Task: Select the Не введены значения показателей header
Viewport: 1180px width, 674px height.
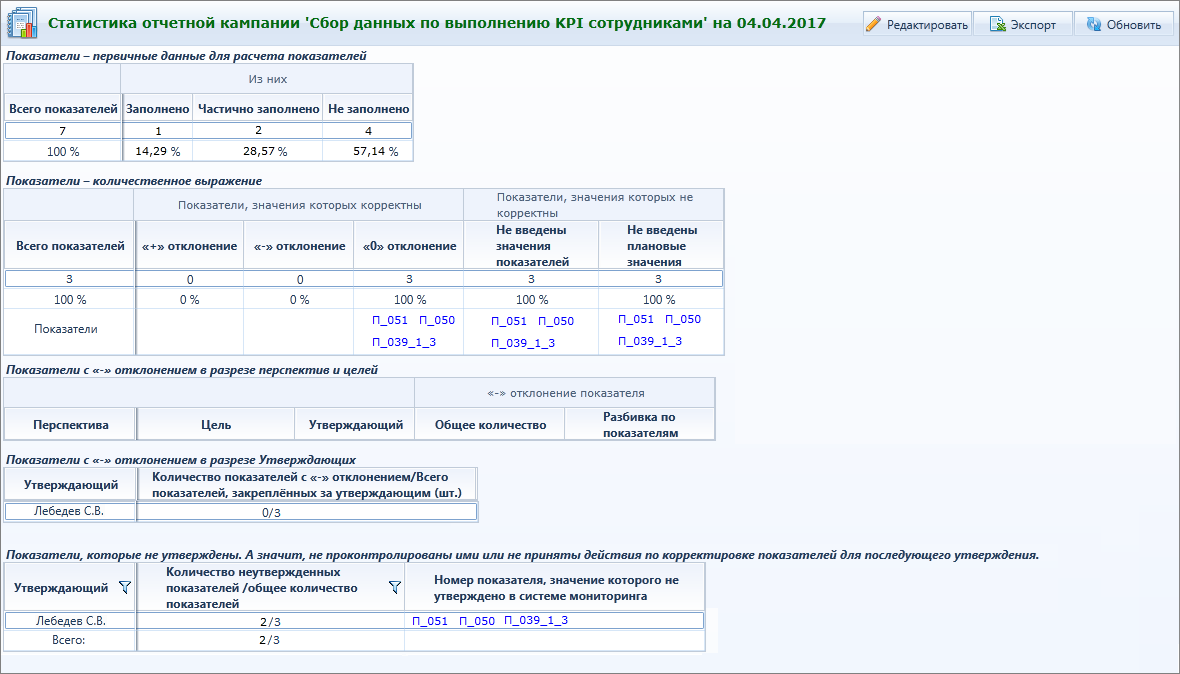Action: point(532,246)
